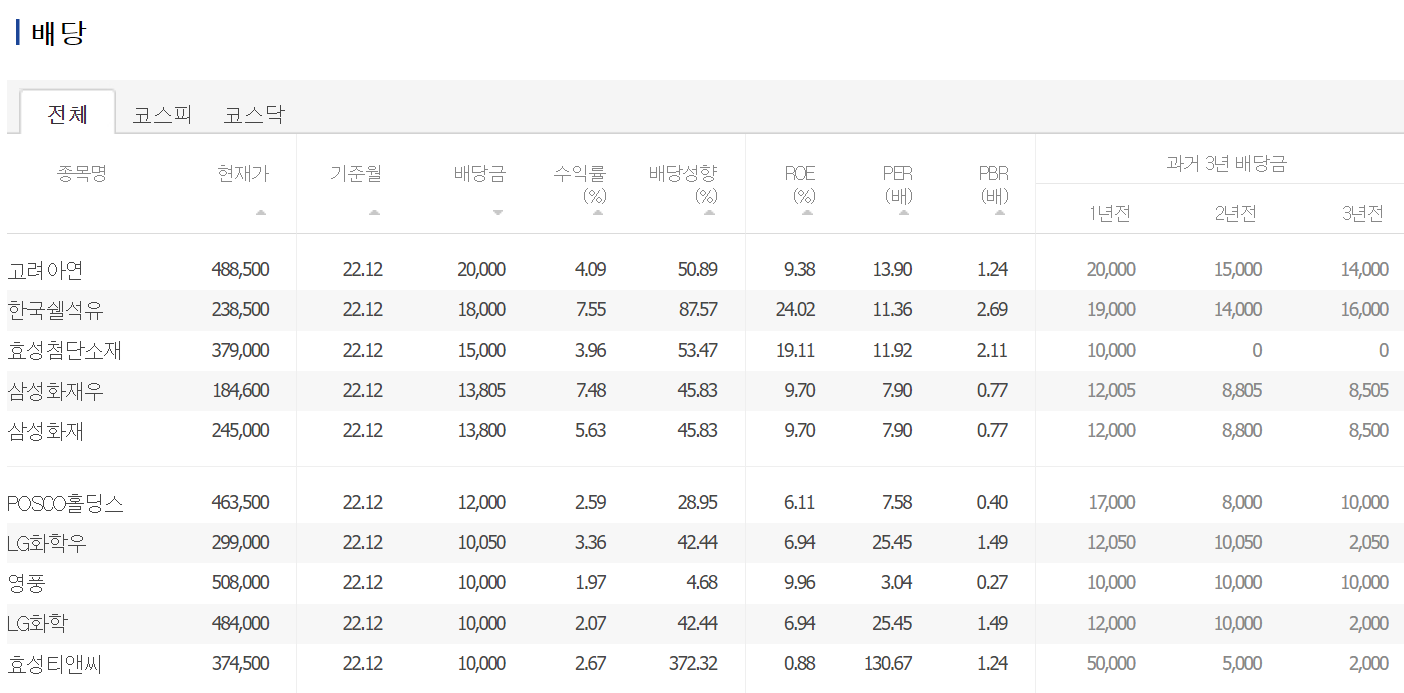1404x693 pixels.
Task: Switch to the 코스피 tab
Action: point(162,115)
